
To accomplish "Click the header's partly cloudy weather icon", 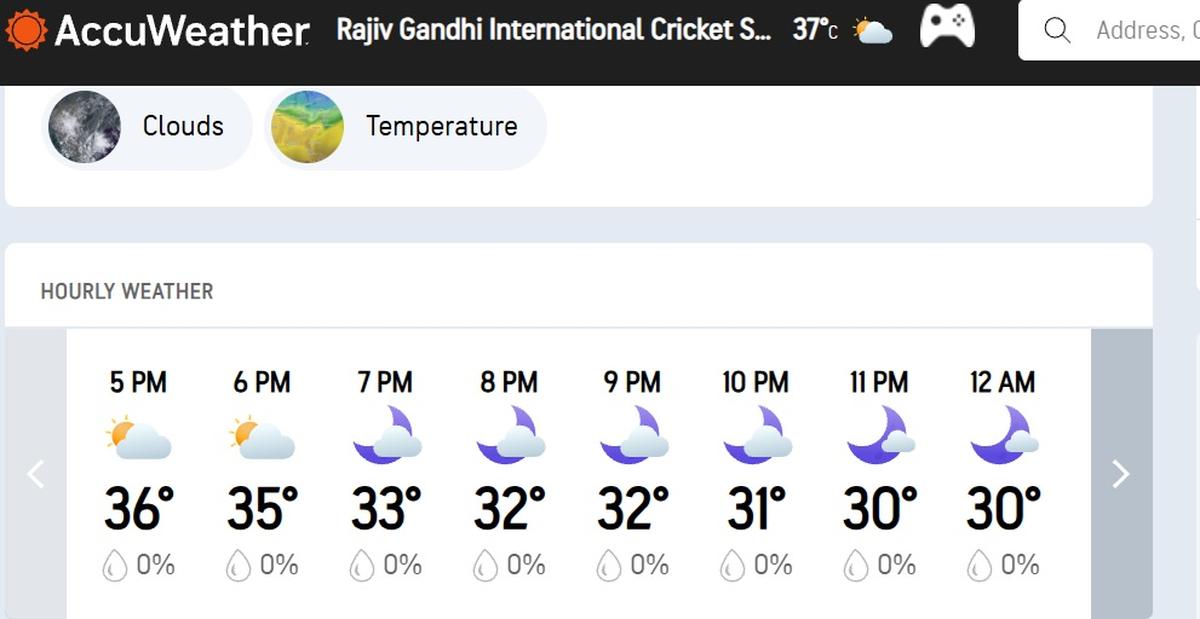I will point(873,31).
